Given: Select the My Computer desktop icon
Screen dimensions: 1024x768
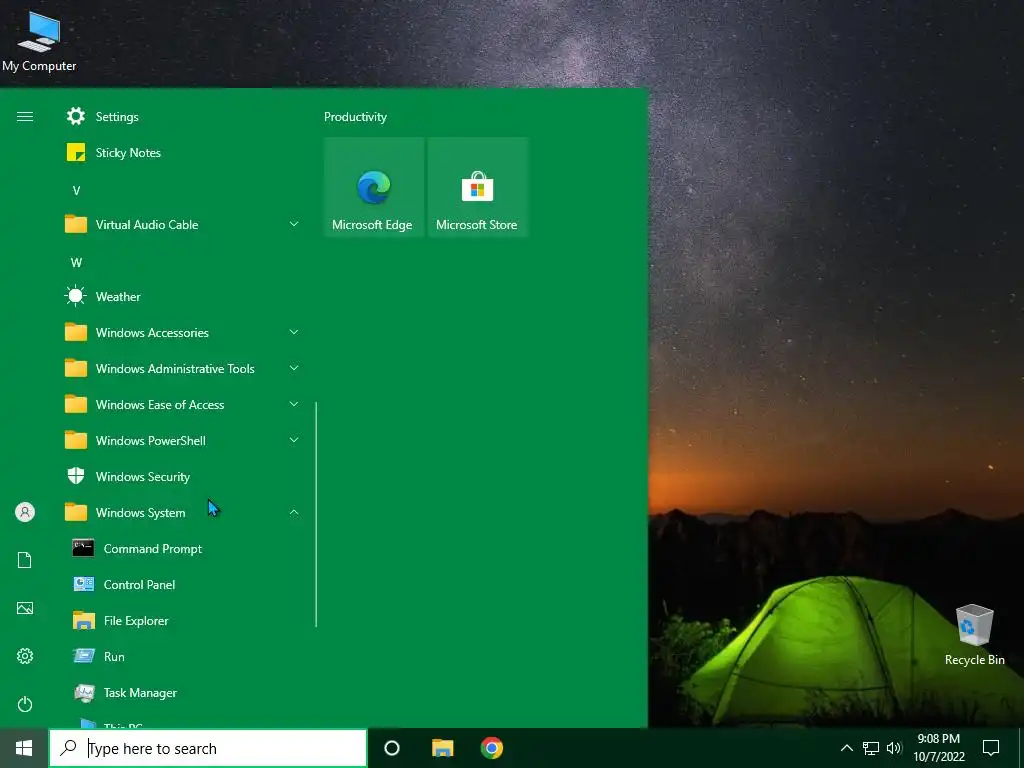Looking at the screenshot, I should (x=39, y=41).
